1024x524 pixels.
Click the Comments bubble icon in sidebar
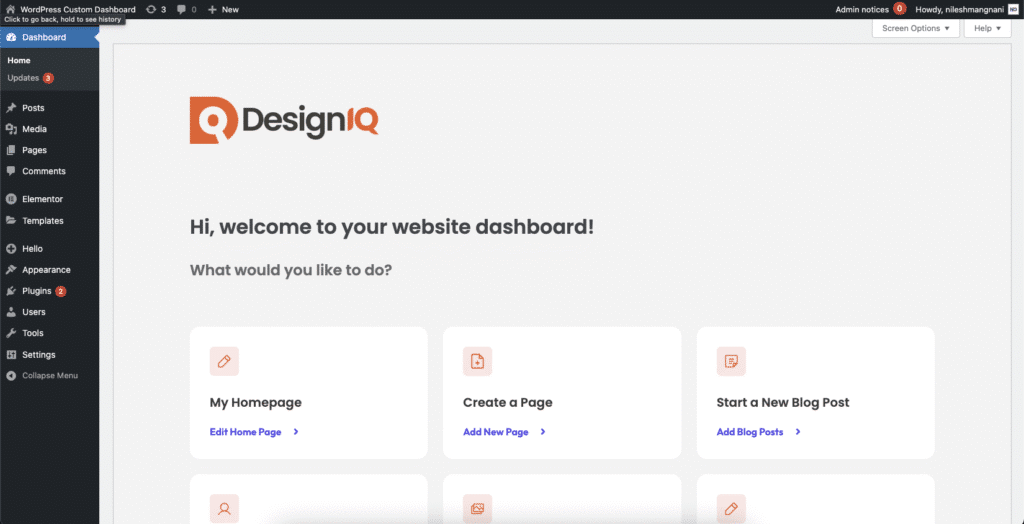tap(11, 171)
